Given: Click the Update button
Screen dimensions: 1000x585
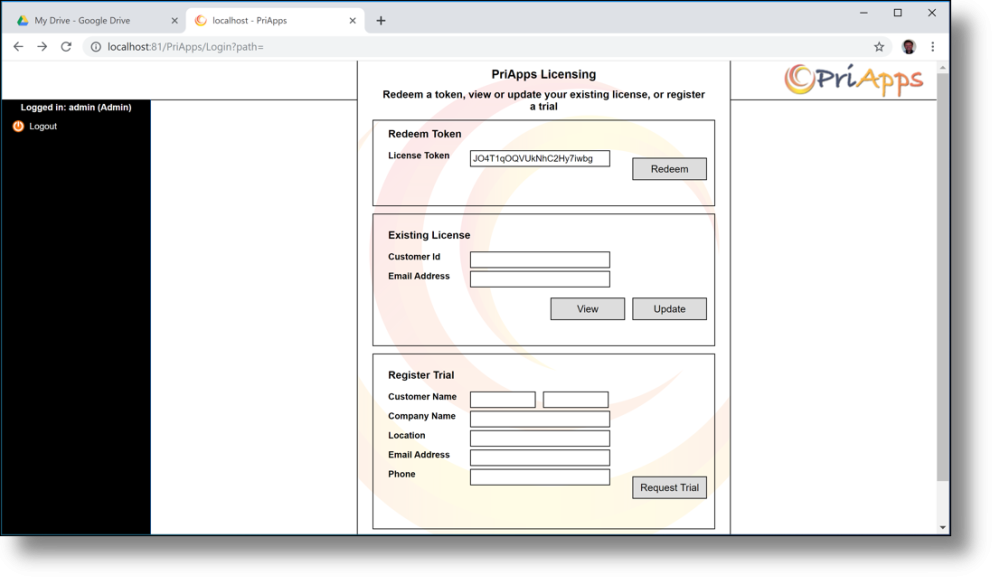Looking at the screenshot, I should click(x=669, y=308).
